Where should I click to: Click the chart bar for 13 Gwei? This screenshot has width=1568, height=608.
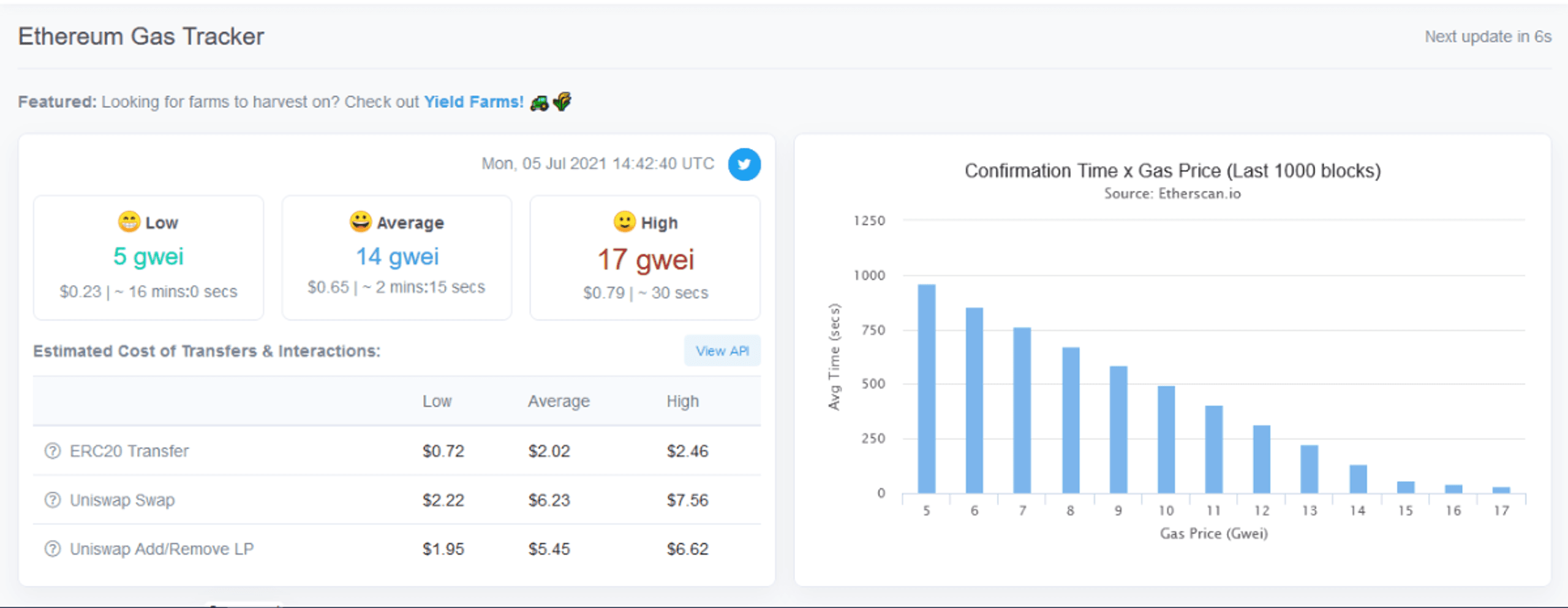pos(1310,469)
